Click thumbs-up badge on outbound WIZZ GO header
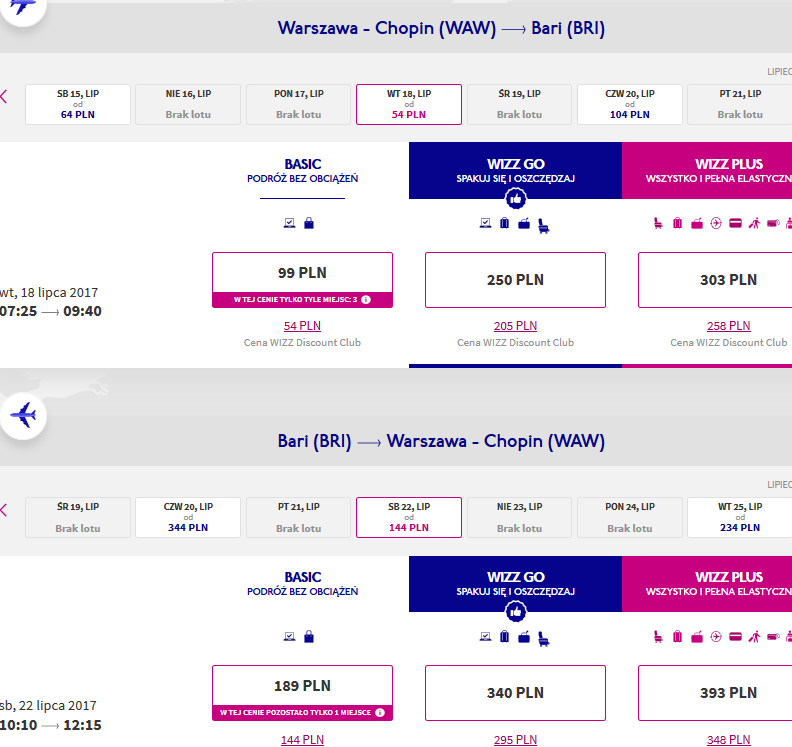The width and height of the screenshot is (792, 747). point(516,198)
